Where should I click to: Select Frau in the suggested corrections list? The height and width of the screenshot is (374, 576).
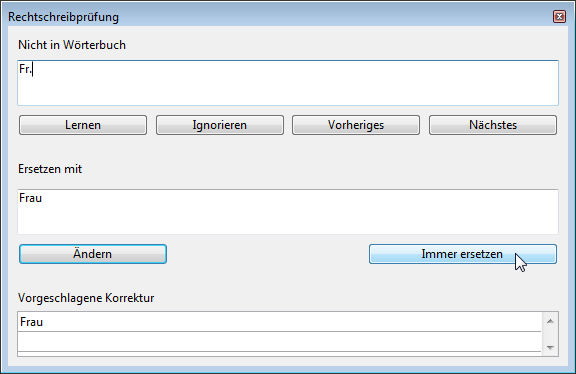pyautogui.click(x=279, y=322)
